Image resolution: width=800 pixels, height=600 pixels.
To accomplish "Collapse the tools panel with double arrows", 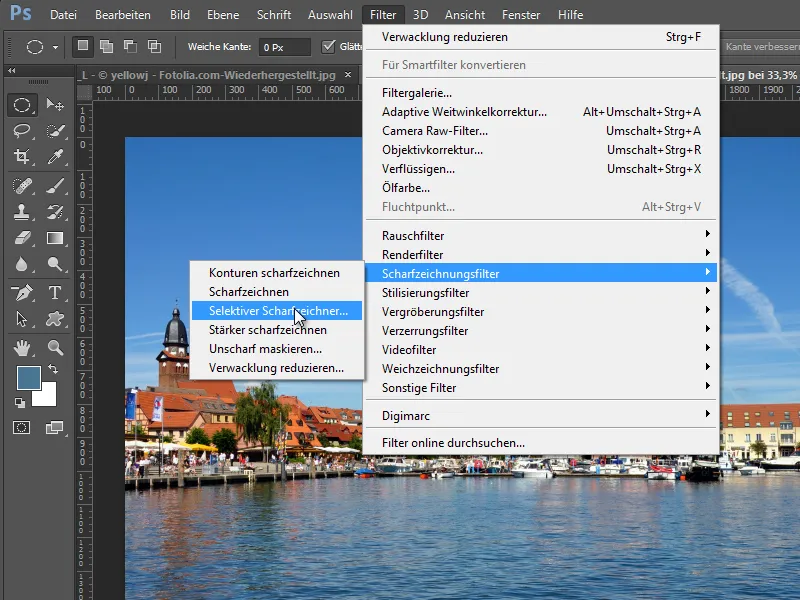I will point(11,70).
